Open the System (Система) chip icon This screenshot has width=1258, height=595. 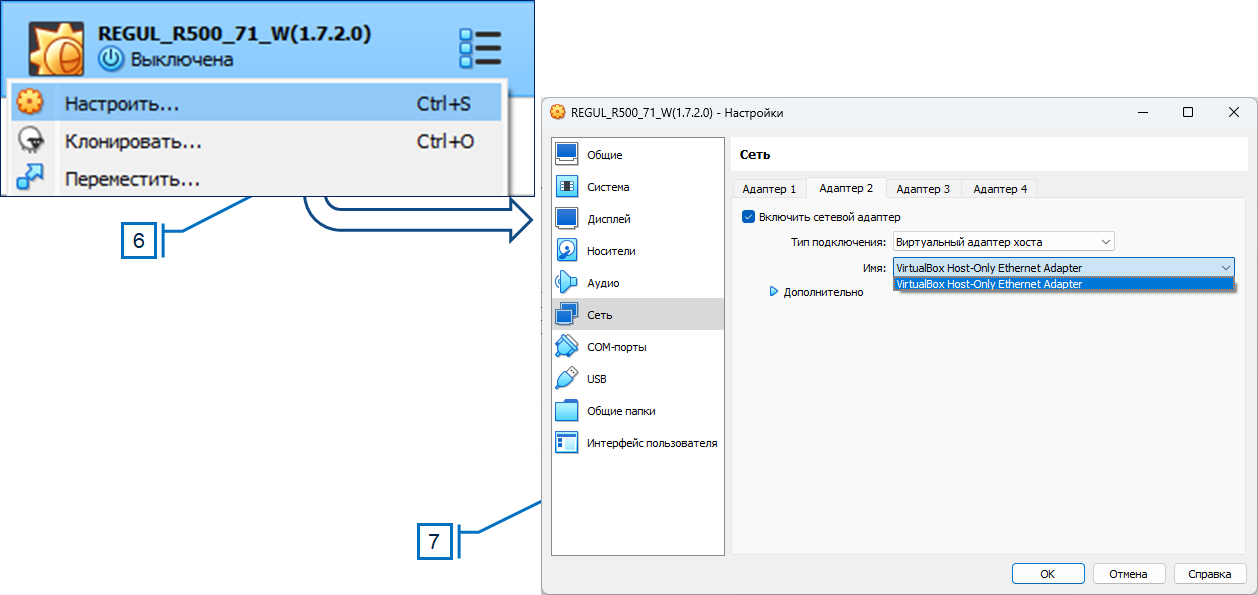pyautogui.click(x=567, y=187)
